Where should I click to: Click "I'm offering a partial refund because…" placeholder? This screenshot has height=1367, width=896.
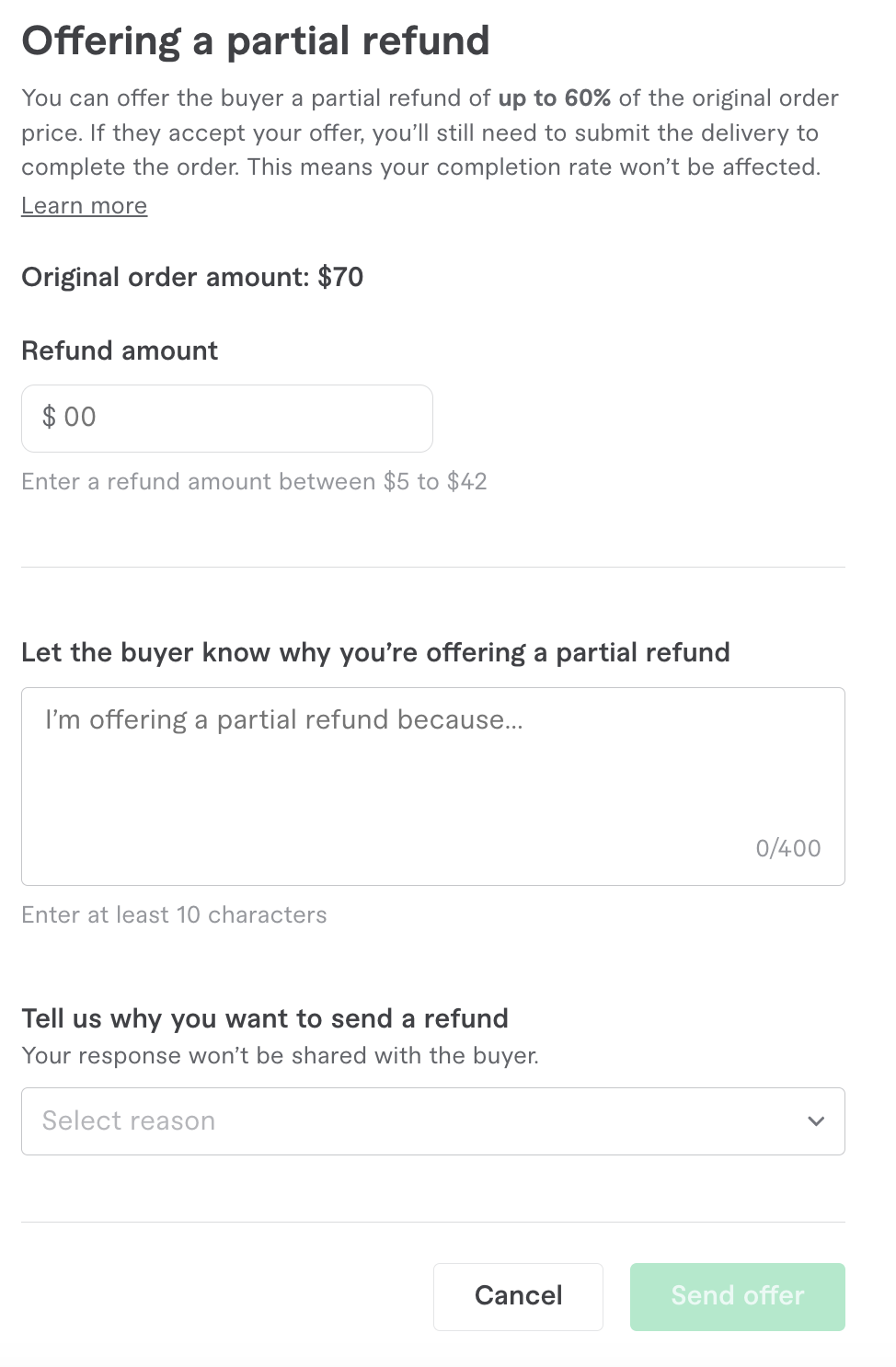(x=284, y=719)
